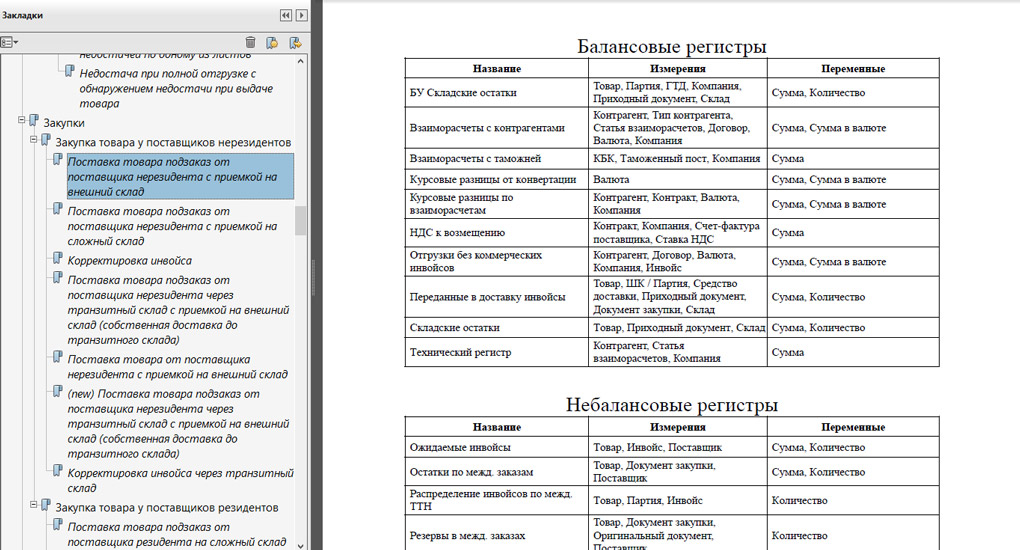Click cell Остатки по межд. заказам
The width and height of the screenshot is (1020, 550).
click(496, 472)
